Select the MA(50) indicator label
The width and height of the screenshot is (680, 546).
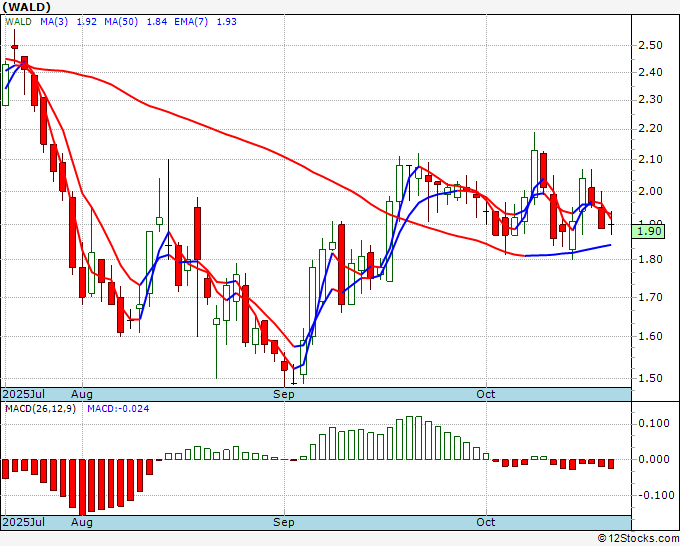tap(121, 22)
